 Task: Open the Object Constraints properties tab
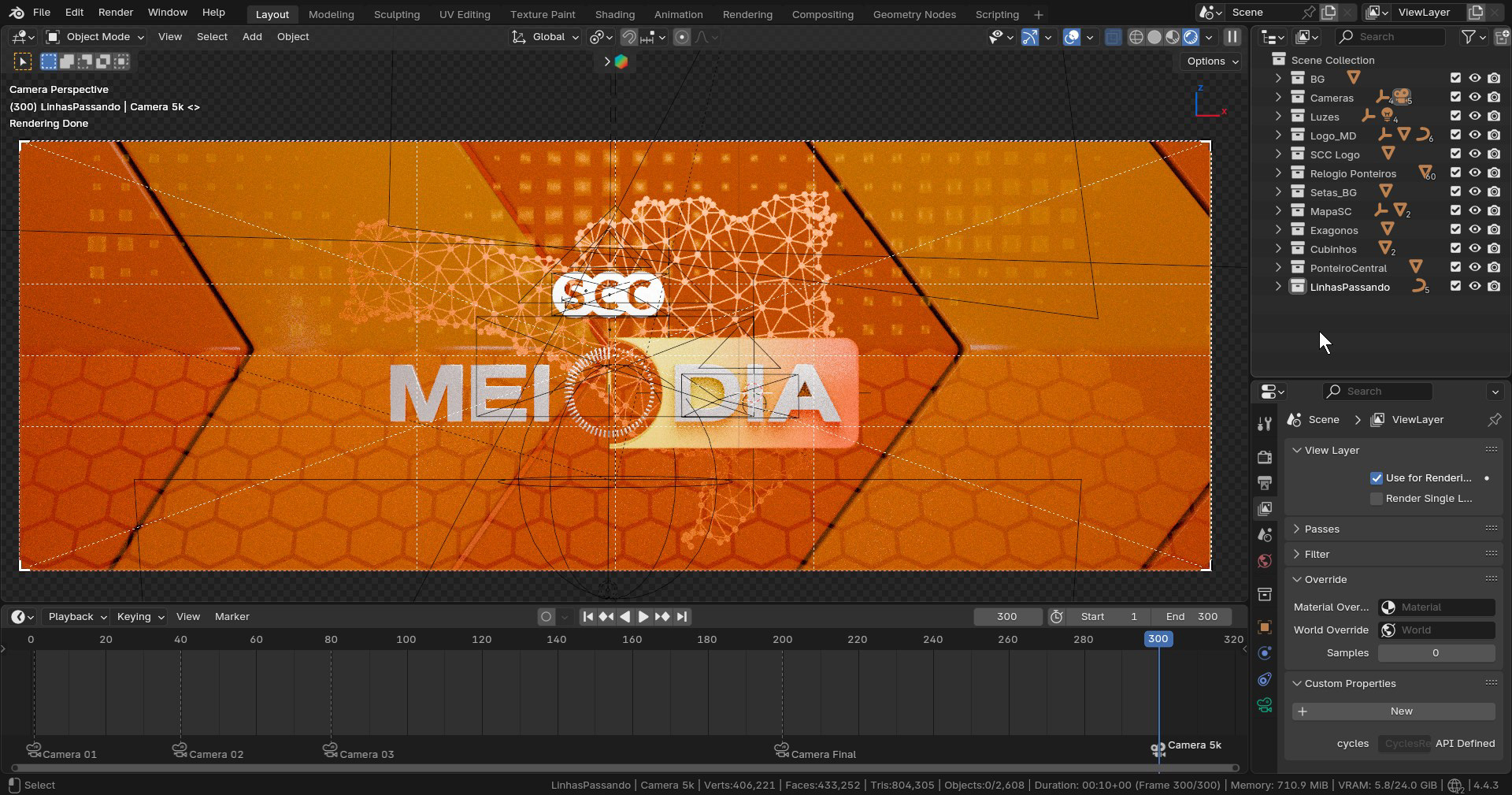point(1265,679)
